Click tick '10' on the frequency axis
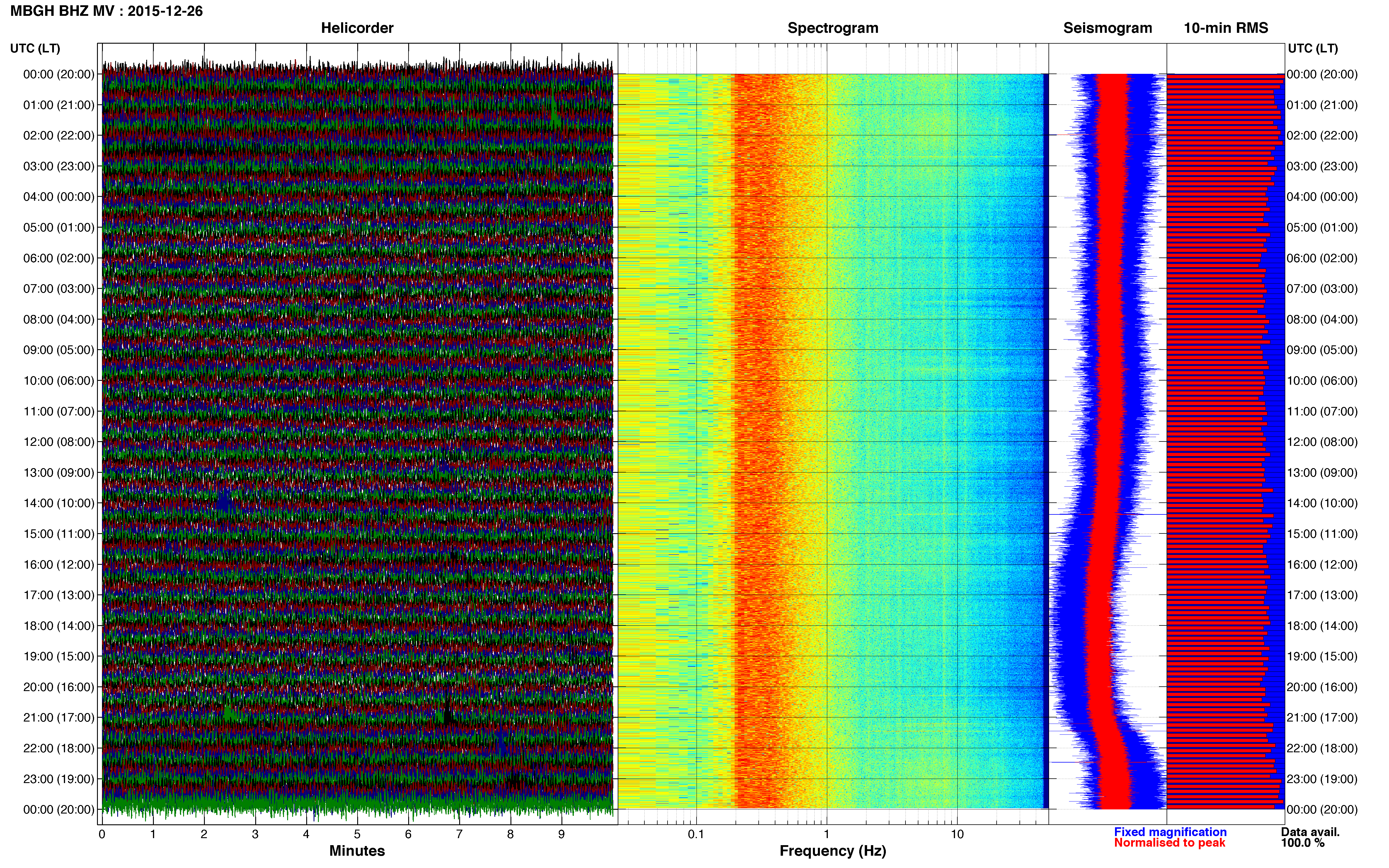 (x=957, y=835)
